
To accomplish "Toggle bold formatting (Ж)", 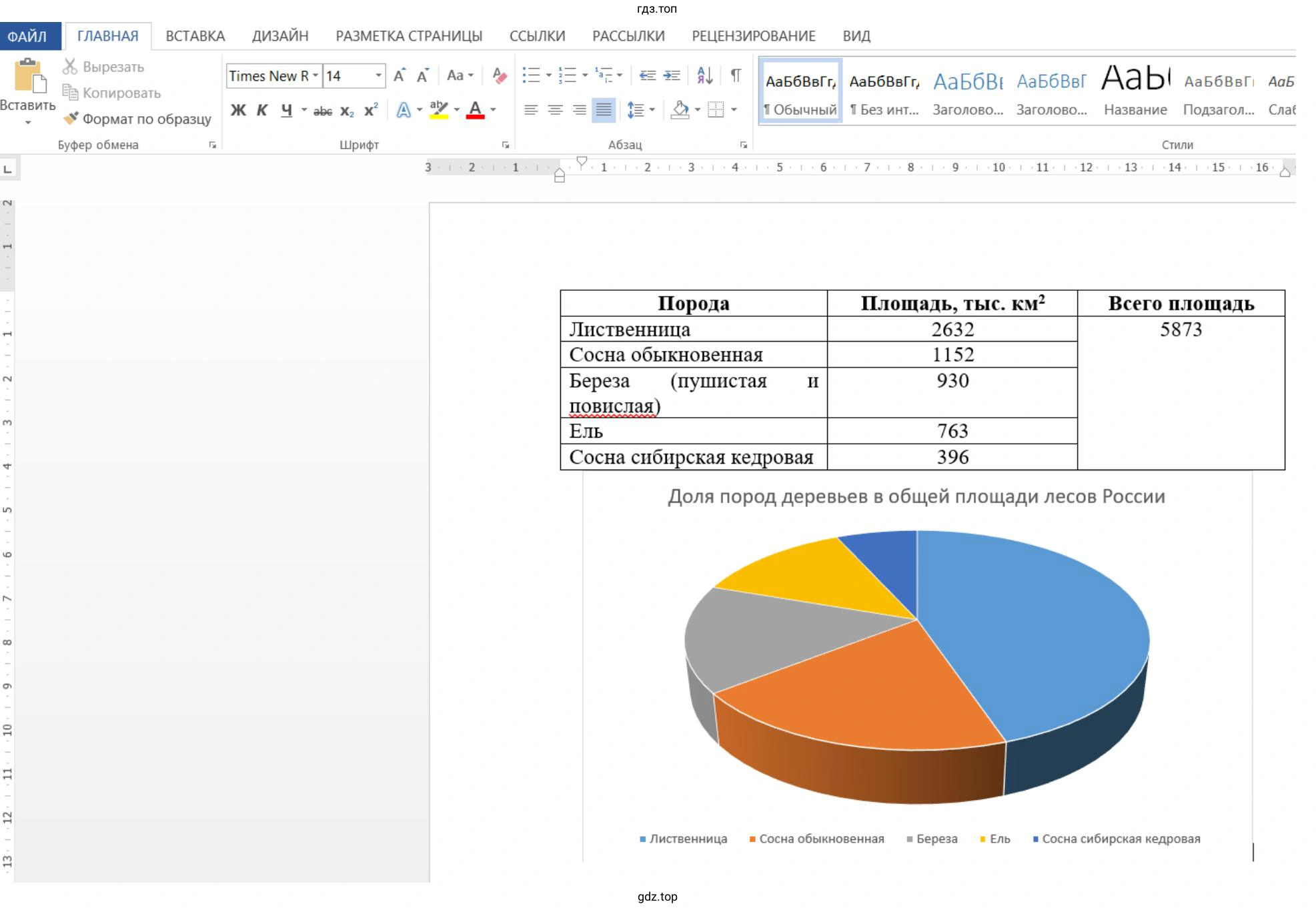I will [238, 110].
